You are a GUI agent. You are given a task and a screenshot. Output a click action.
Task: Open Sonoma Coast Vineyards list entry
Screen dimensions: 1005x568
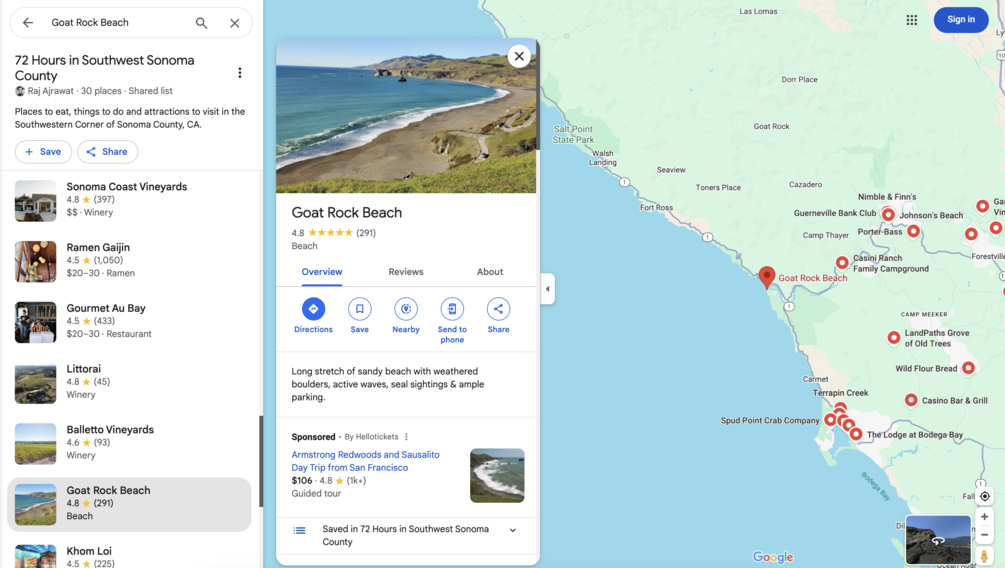(x=129, y=201)
